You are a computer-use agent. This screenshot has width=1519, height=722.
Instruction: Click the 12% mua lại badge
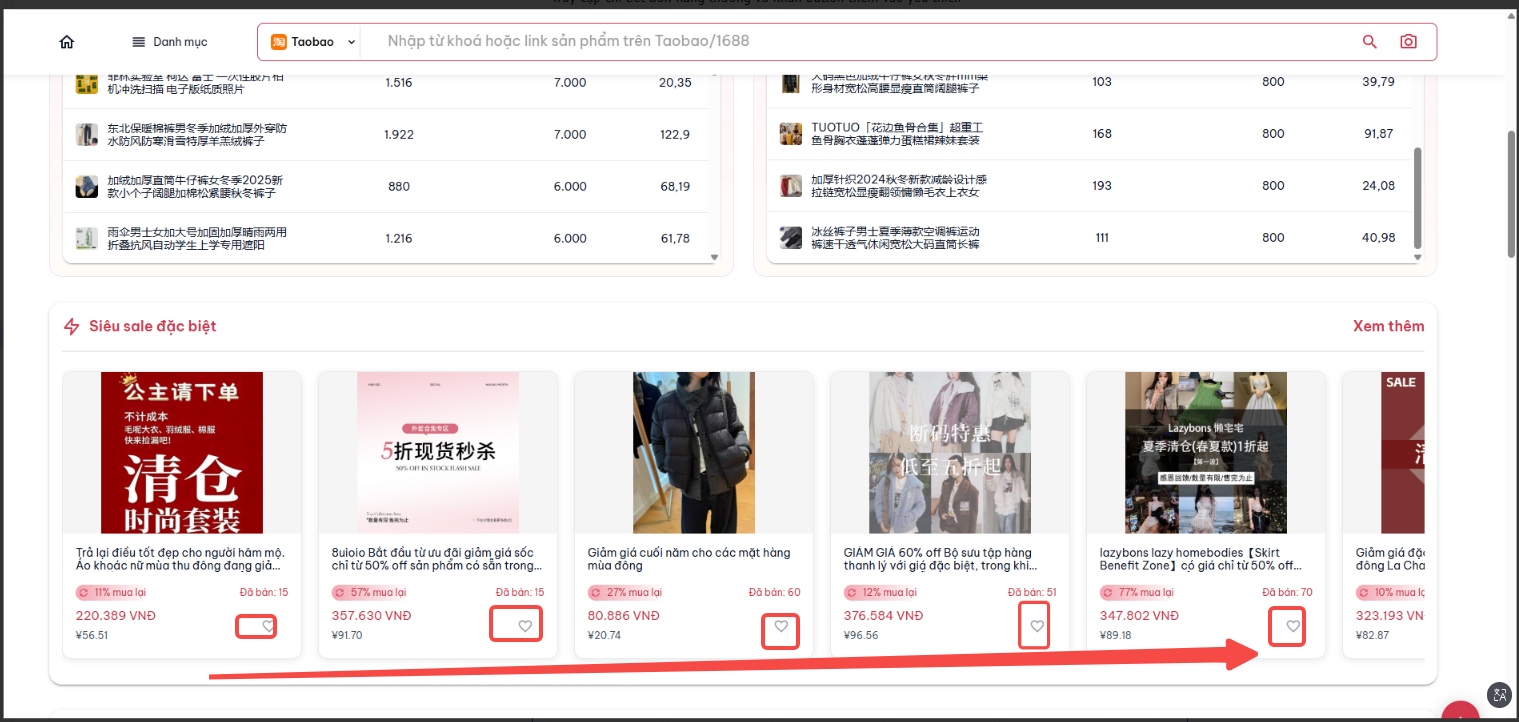[881, 592]
